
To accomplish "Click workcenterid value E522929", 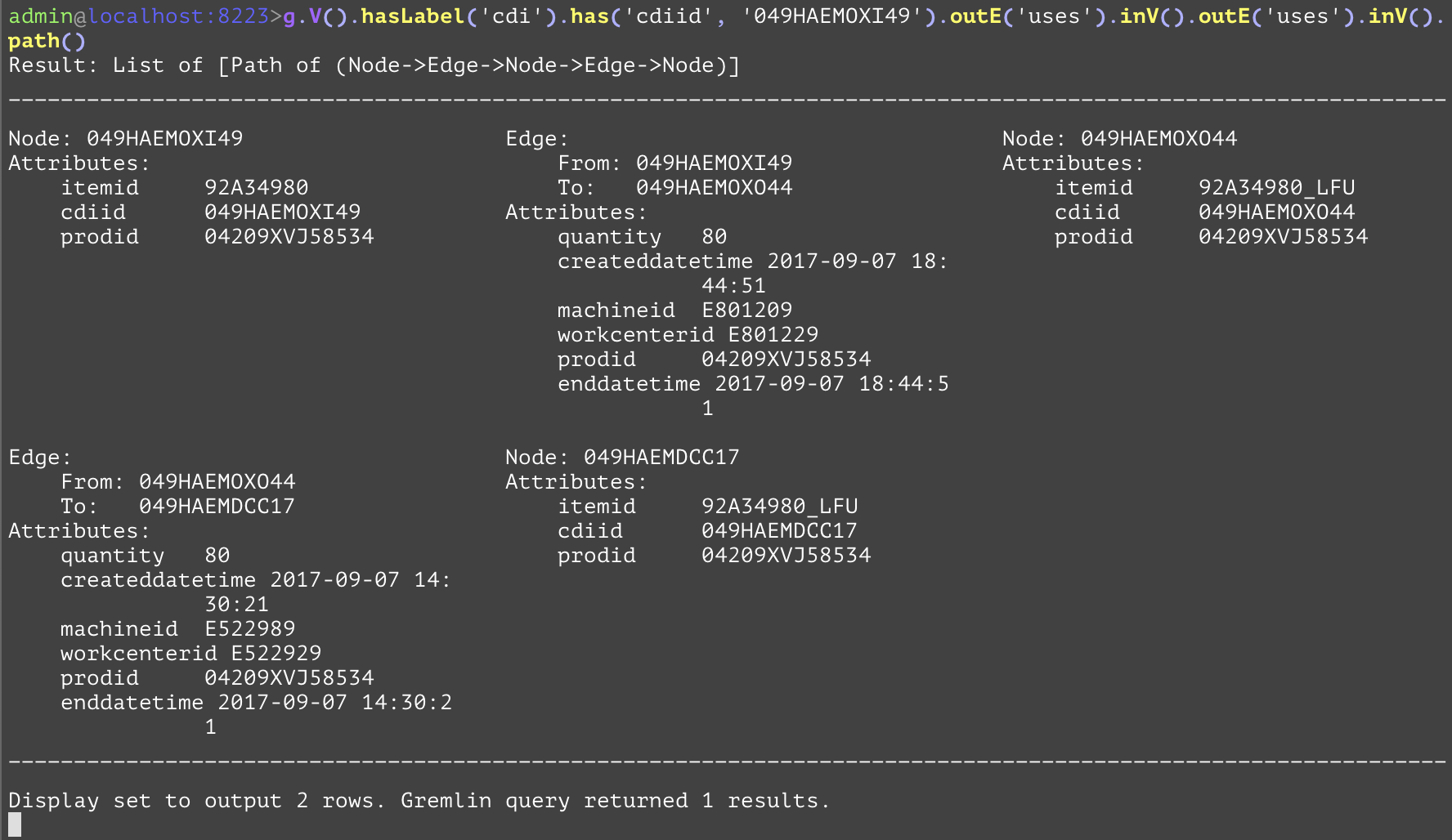I will (x=276, y=654).
